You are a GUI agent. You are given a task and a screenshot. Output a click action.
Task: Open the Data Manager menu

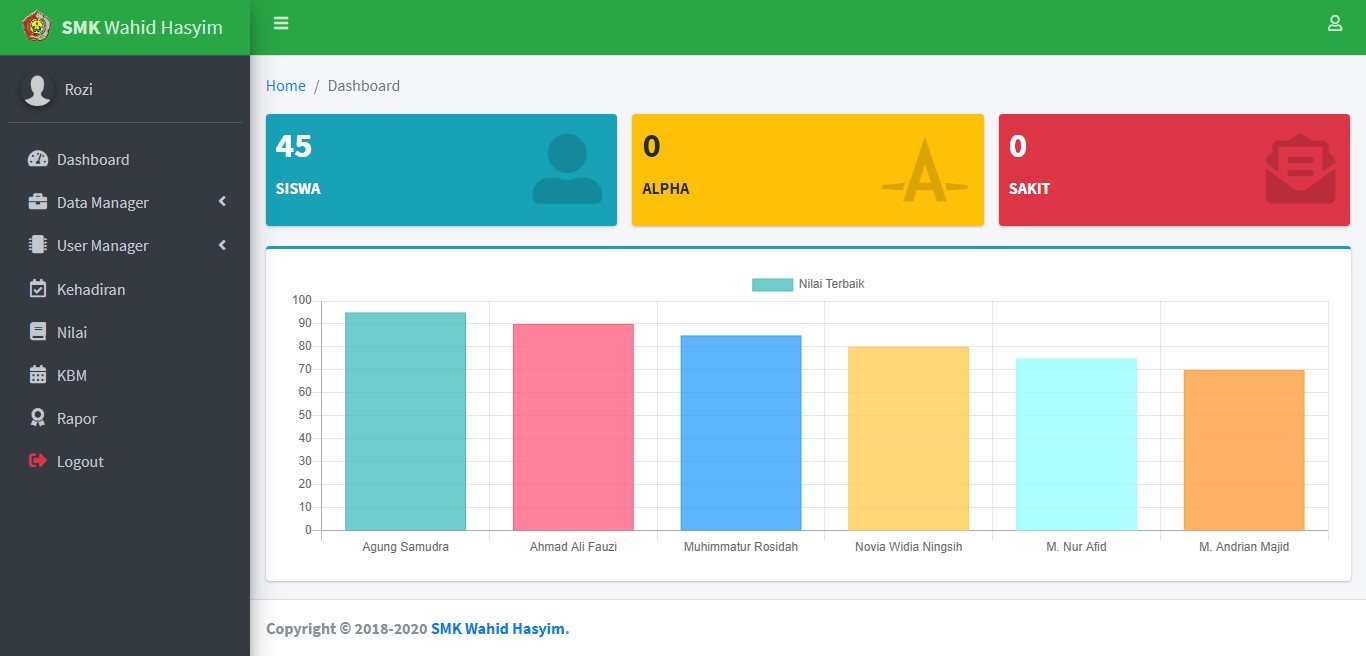(125, 202)
